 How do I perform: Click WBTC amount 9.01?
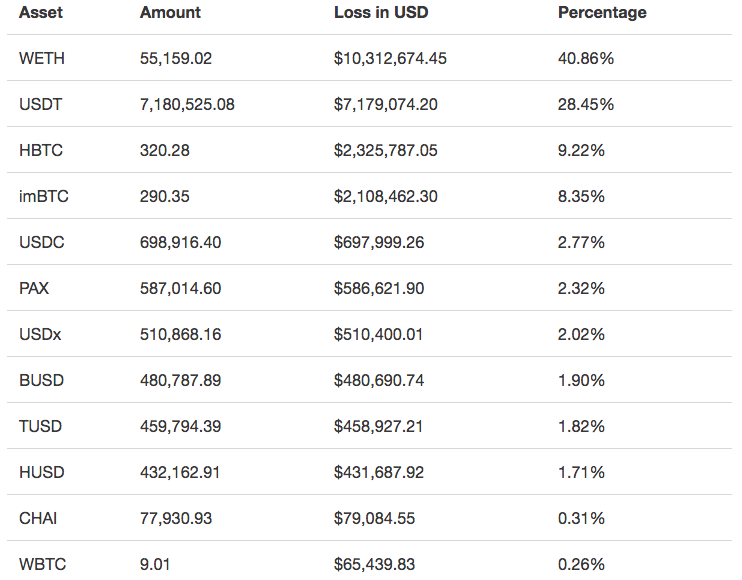pos(155,565)
